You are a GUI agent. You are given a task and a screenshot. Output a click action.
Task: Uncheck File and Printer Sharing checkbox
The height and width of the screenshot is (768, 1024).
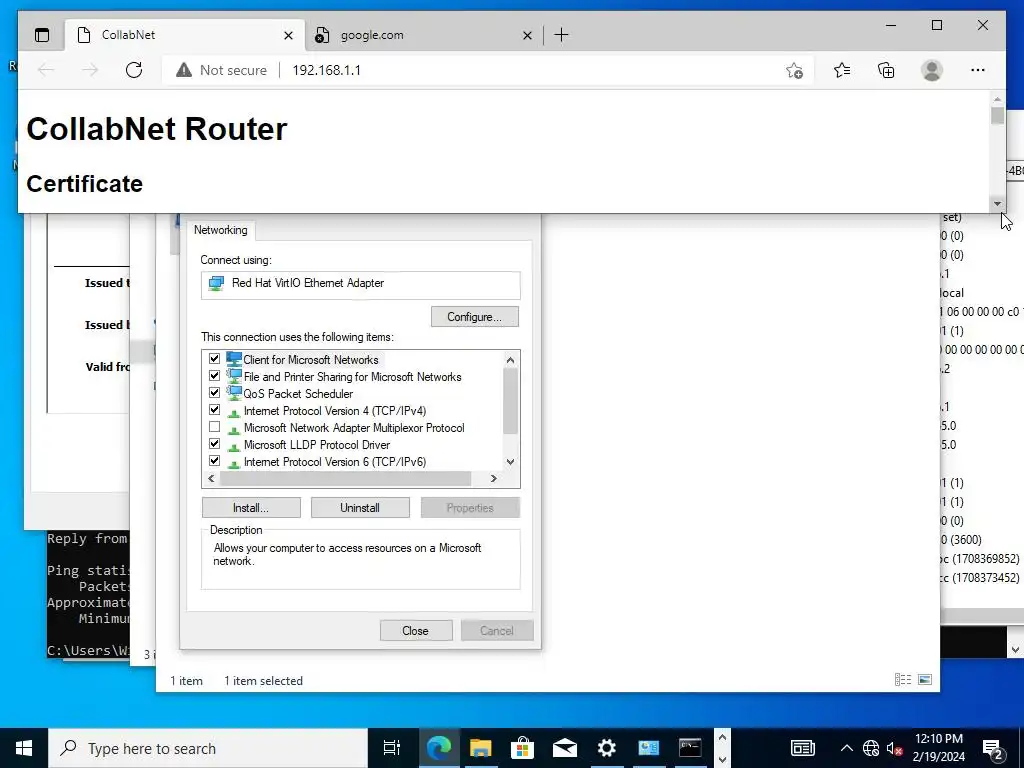click(214, 376)
